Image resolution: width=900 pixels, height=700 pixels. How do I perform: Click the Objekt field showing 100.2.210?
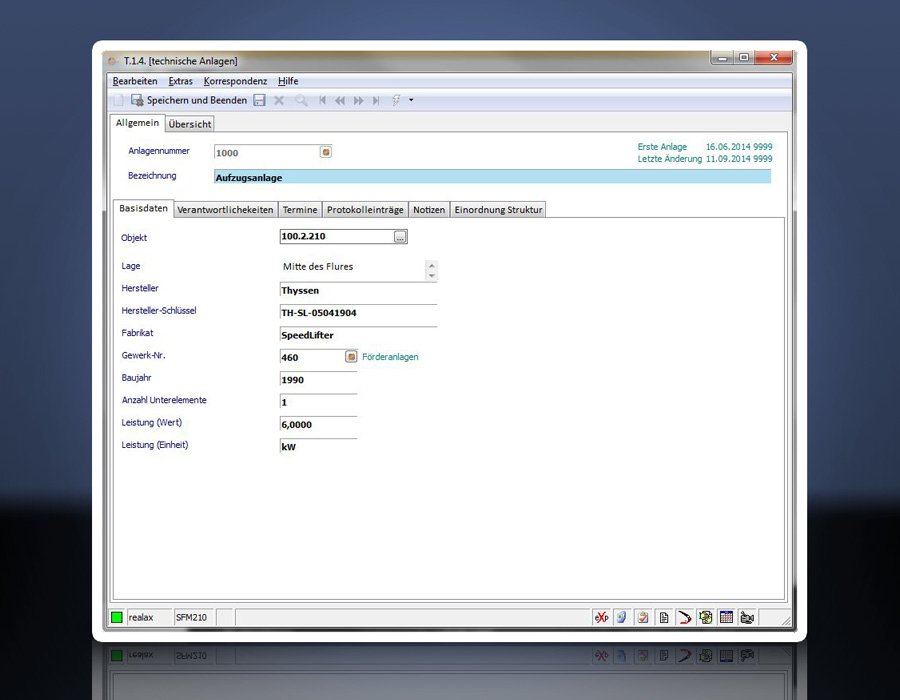[x=336, y=236]
